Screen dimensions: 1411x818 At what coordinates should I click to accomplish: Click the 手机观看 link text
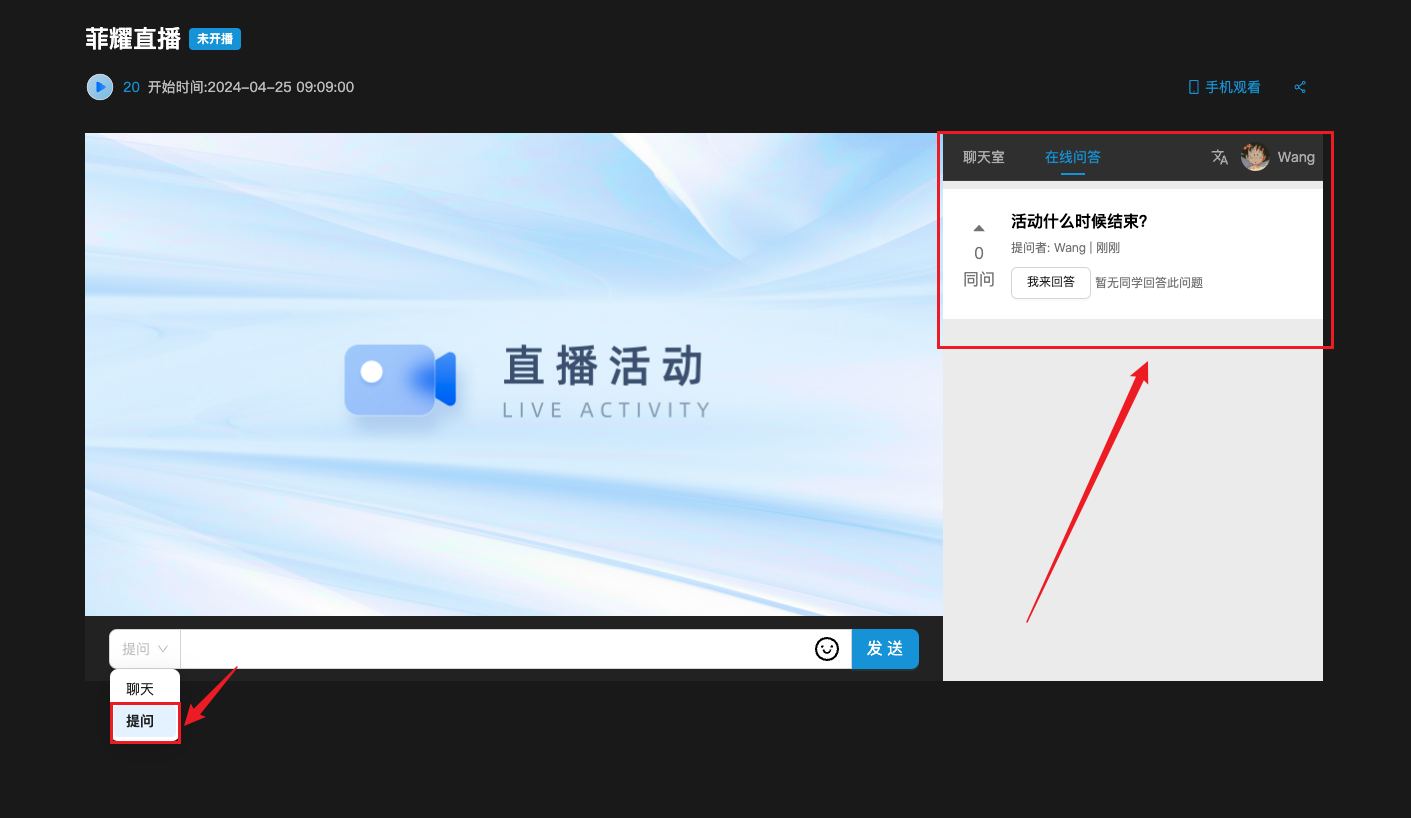coord(1232,87)
